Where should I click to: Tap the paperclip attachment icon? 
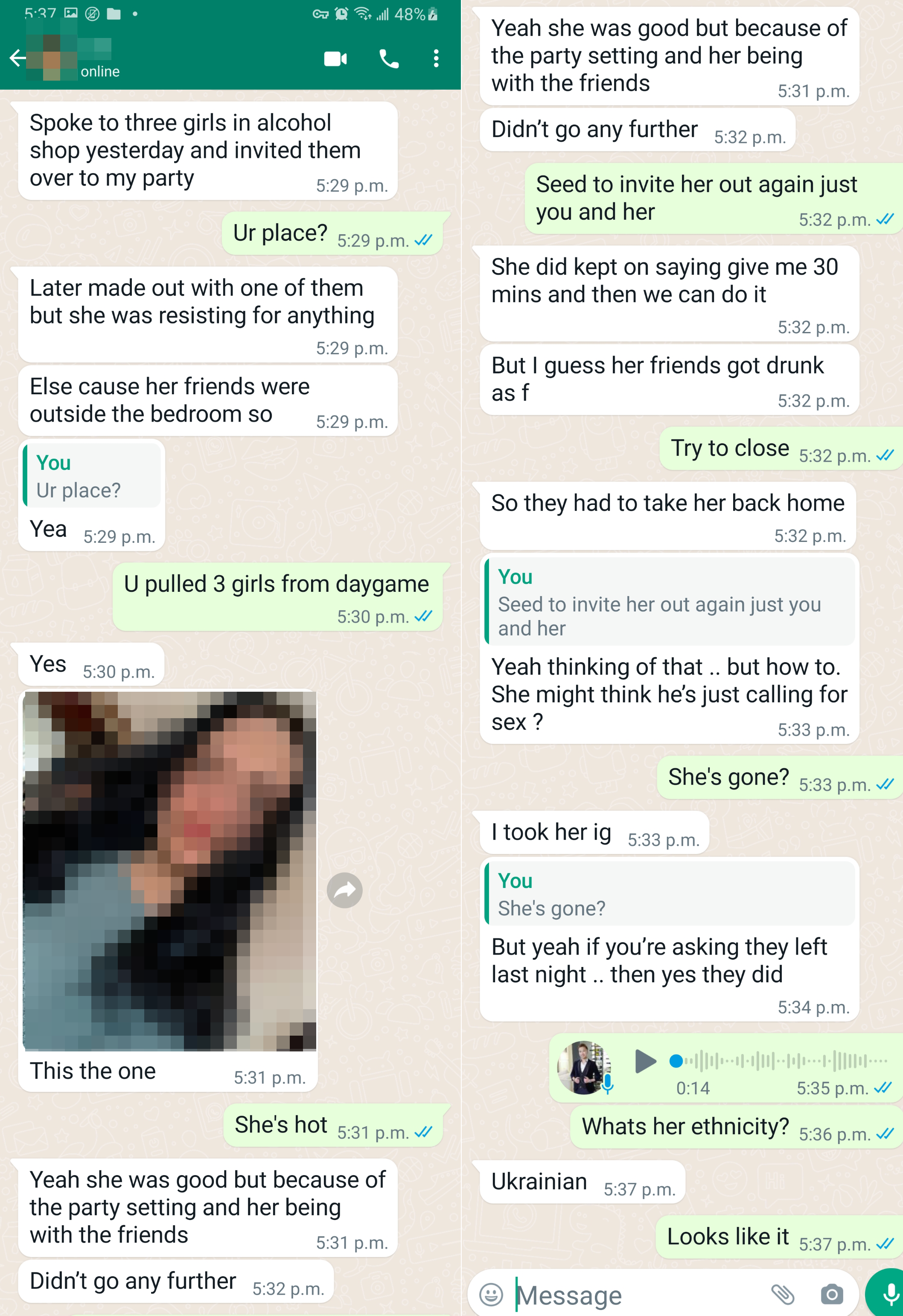782,1294
